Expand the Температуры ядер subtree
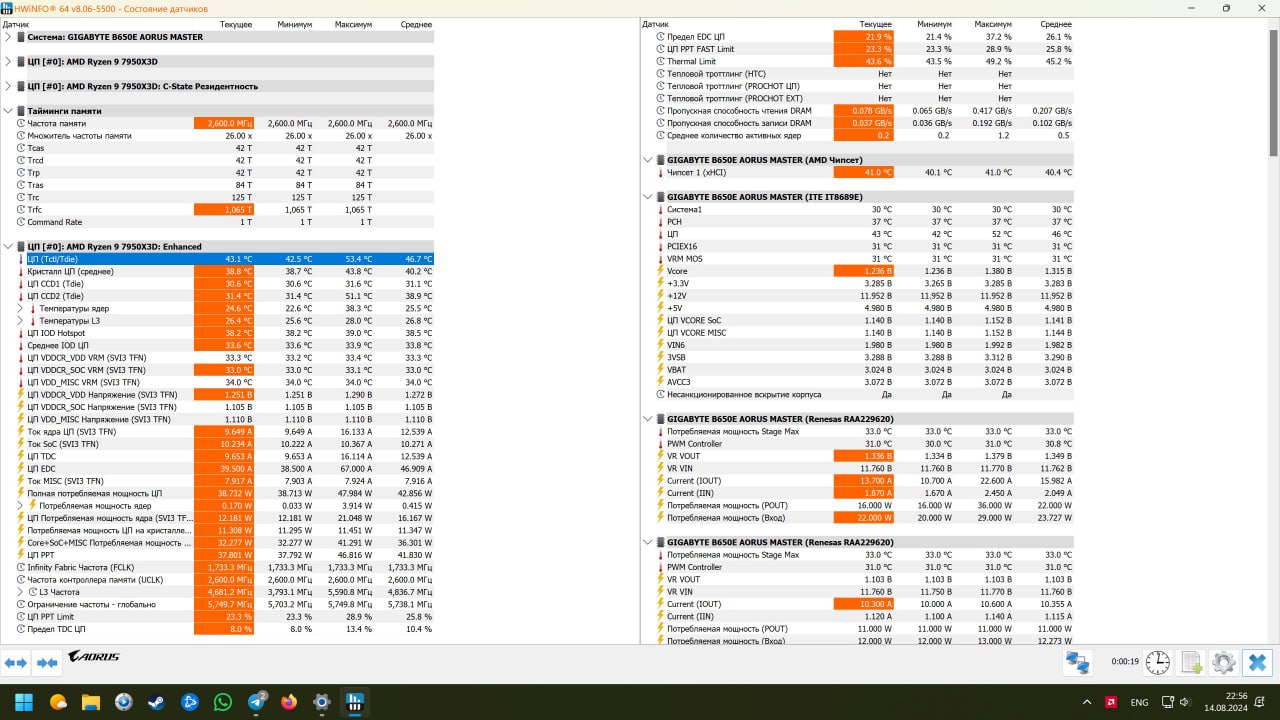1280x720 pixels. pyautogui.click(x=20, y=308)
